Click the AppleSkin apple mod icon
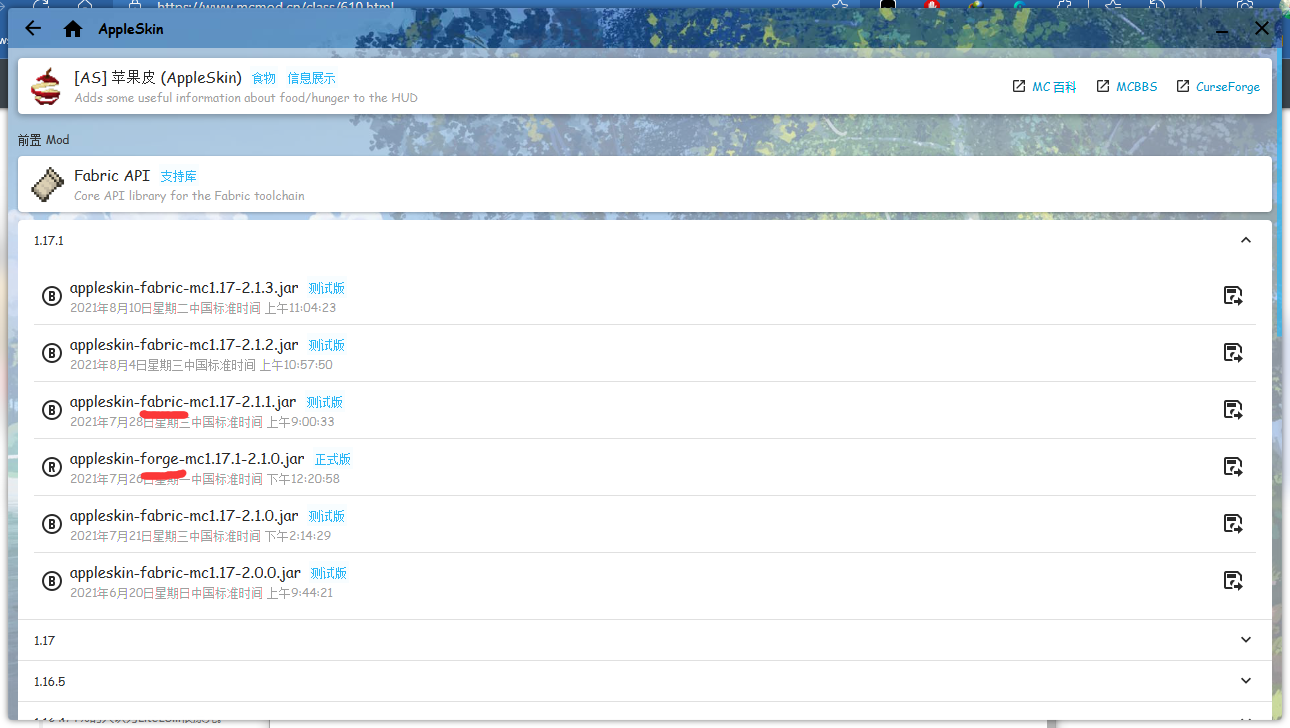The width and height of the screenshot is (1290, 728). (46, 87)
